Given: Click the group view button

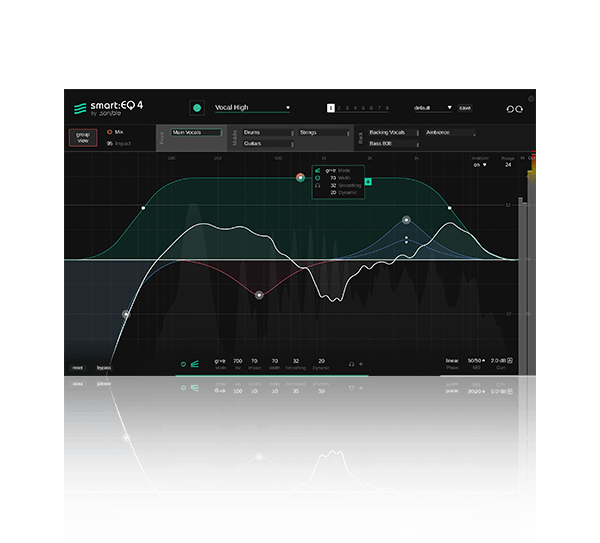Looking at the screenshot, I should [83, 138].
